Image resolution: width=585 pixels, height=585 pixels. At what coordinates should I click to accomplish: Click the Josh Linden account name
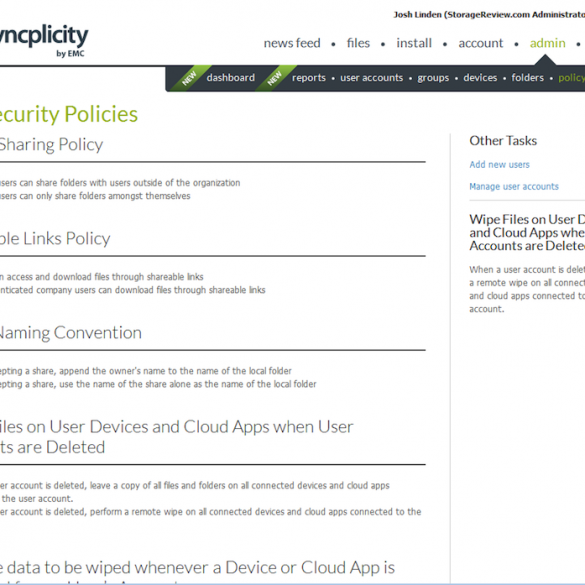tap(417, 15)
